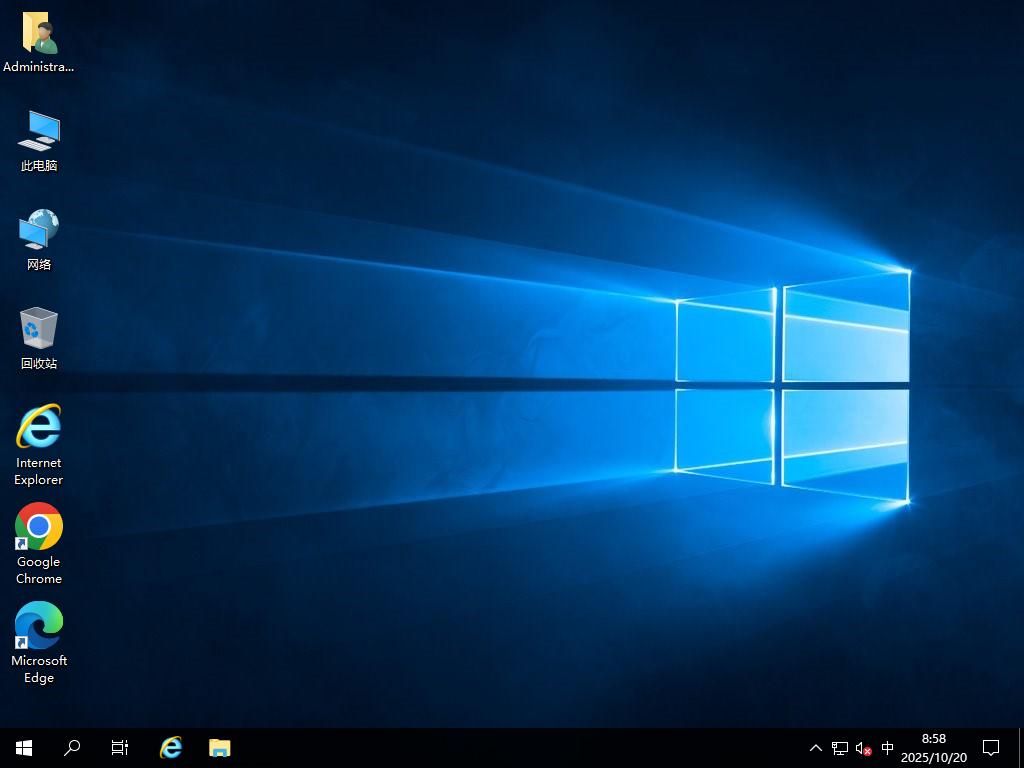Toggle the 中 input method indicator
The height and width of the screenshot is (768, 1024).
point(887,748)
